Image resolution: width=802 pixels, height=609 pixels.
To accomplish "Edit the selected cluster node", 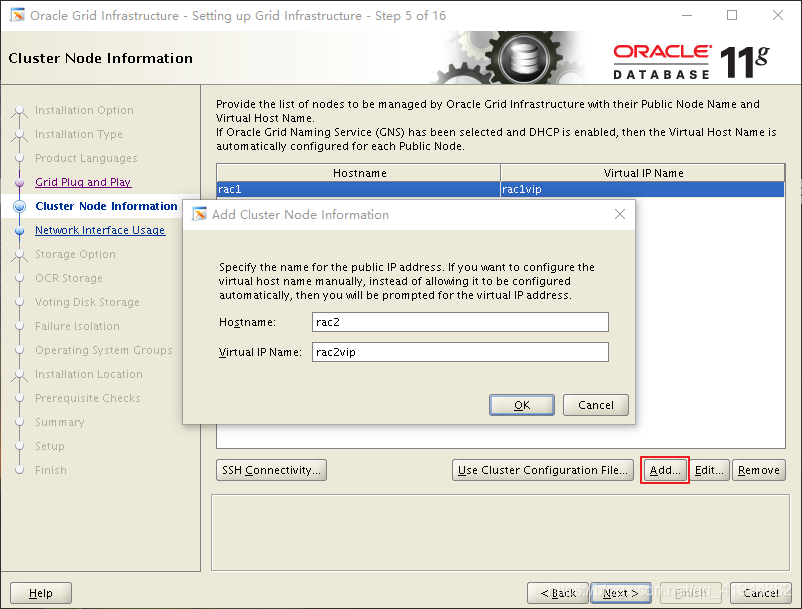I will [709, 470].
